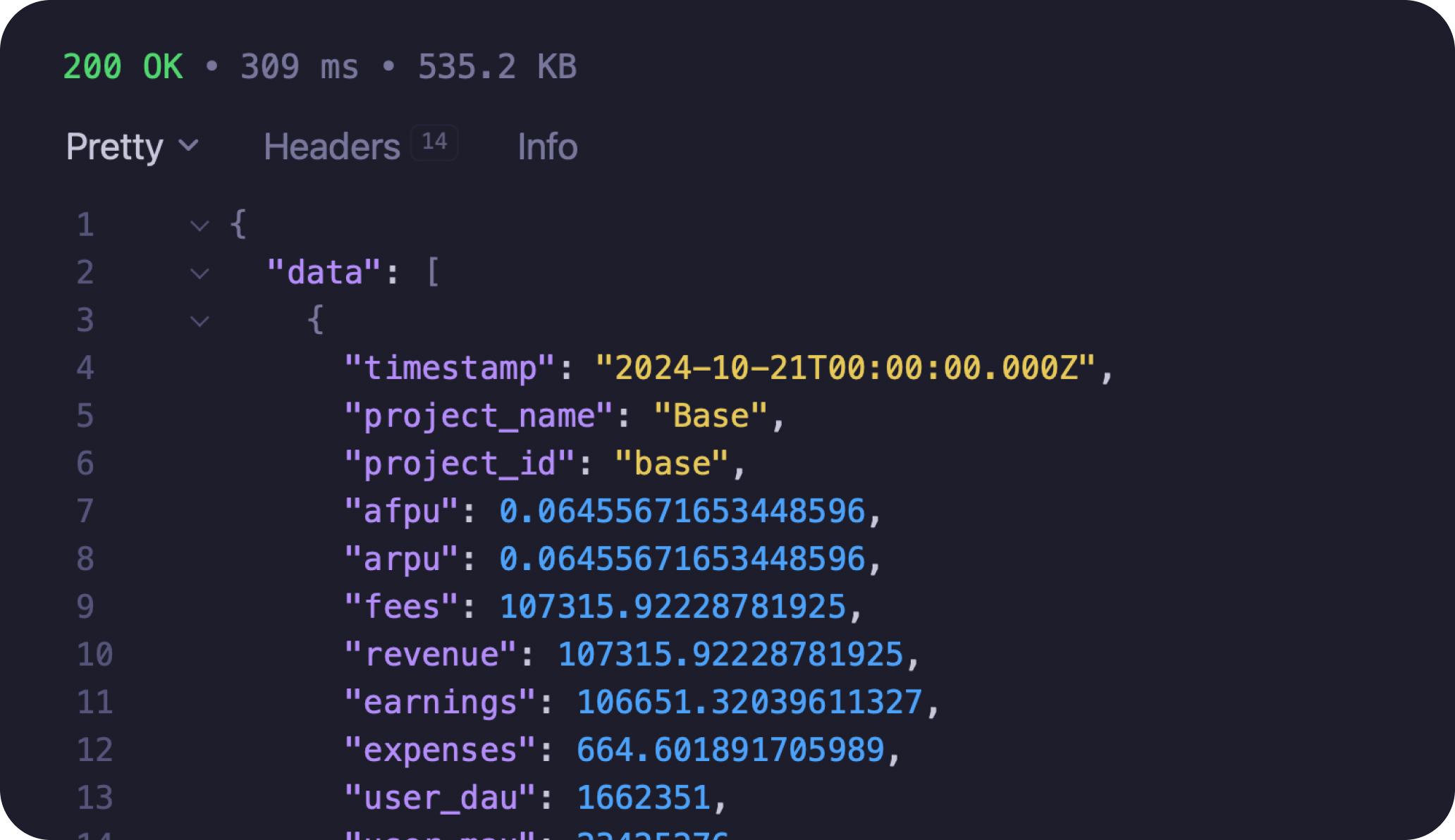Open the Info tab

[547, 147]
